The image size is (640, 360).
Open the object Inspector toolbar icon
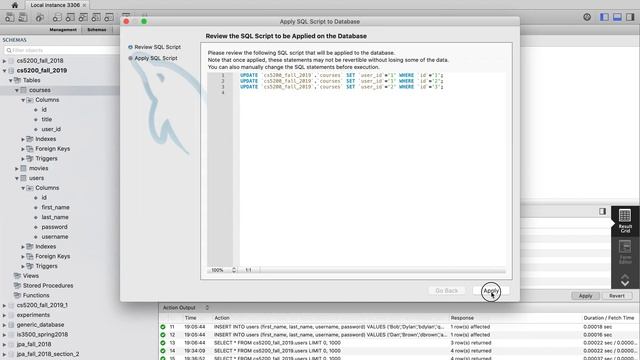coord(40,18)
